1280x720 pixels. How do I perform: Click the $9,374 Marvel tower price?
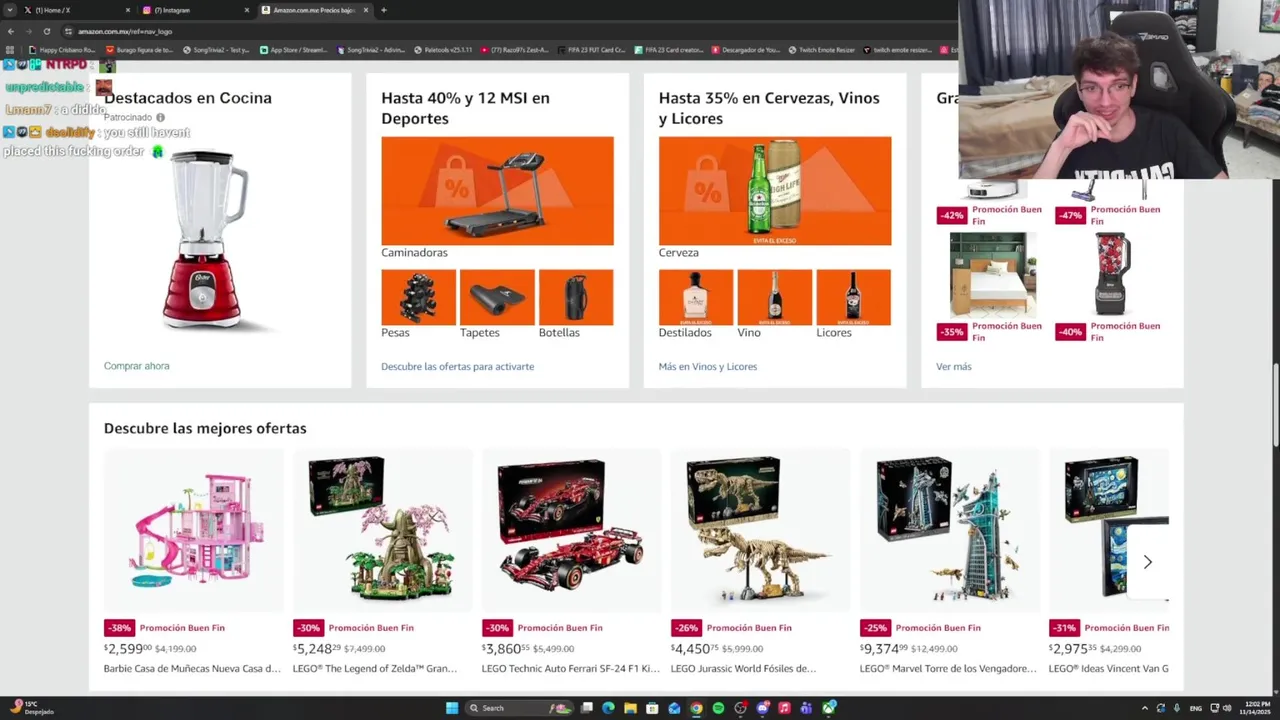pyautogui.click(x=883, y=648)
